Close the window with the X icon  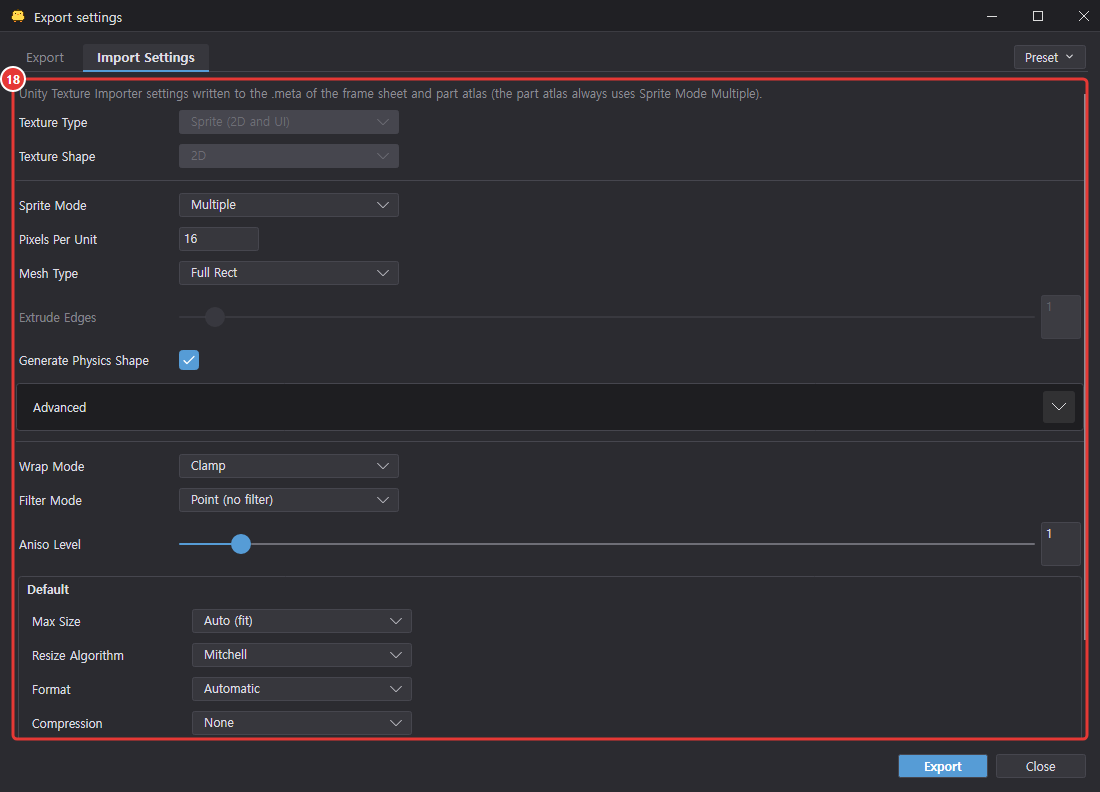point(1083,16)
